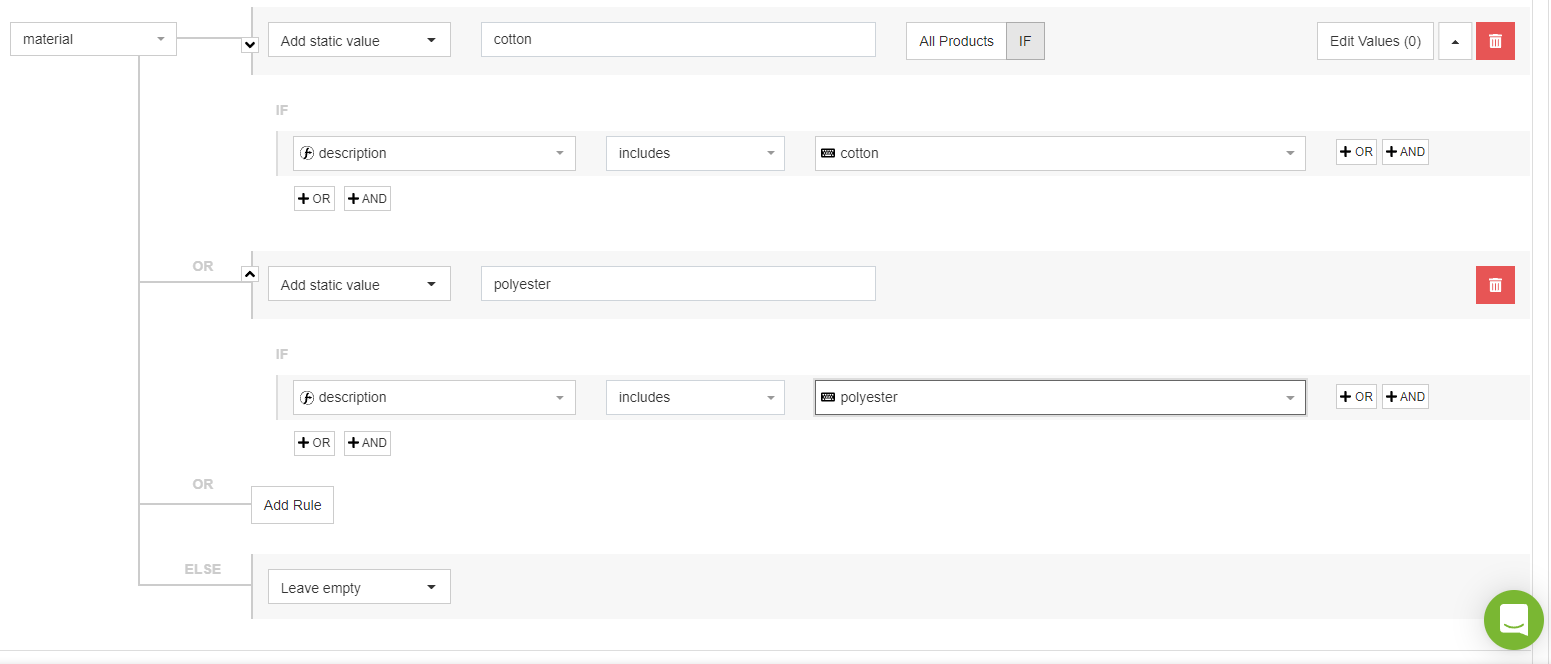
Task: Change includes operator in cotton condition
Action: (x=695, y=153)
